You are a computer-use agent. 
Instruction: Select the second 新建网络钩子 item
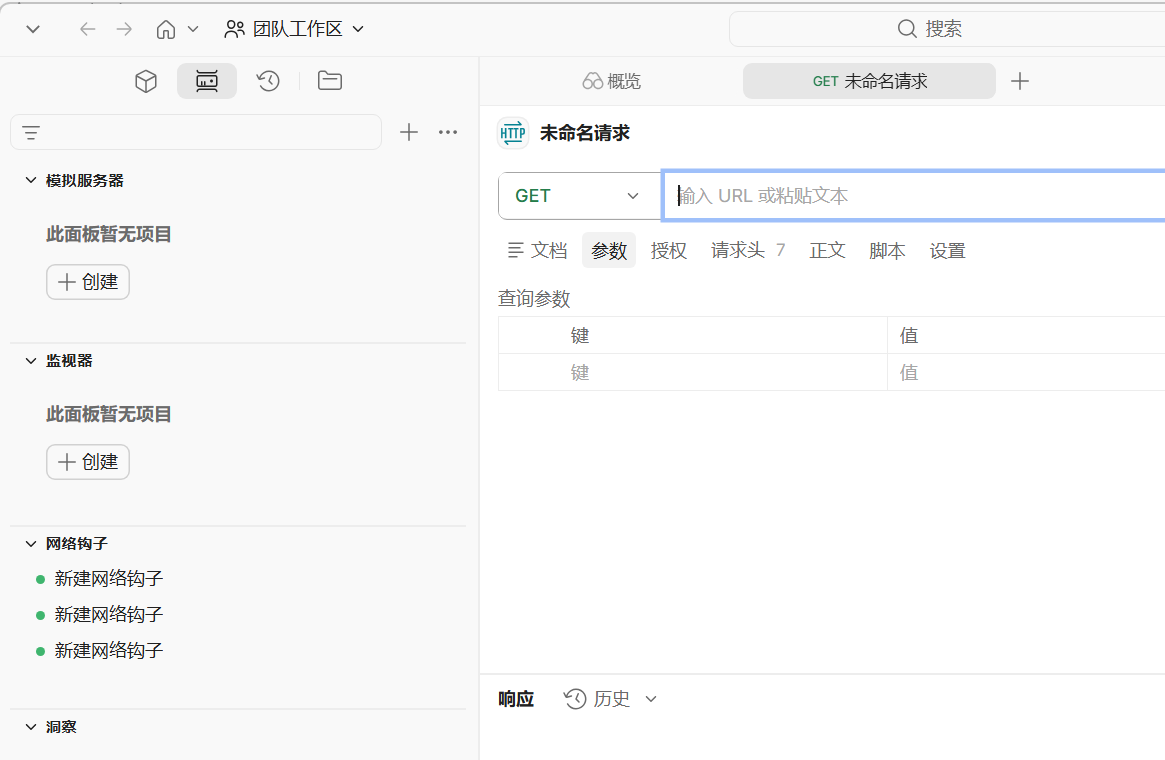pyautogui.click(x=108, y=614)
